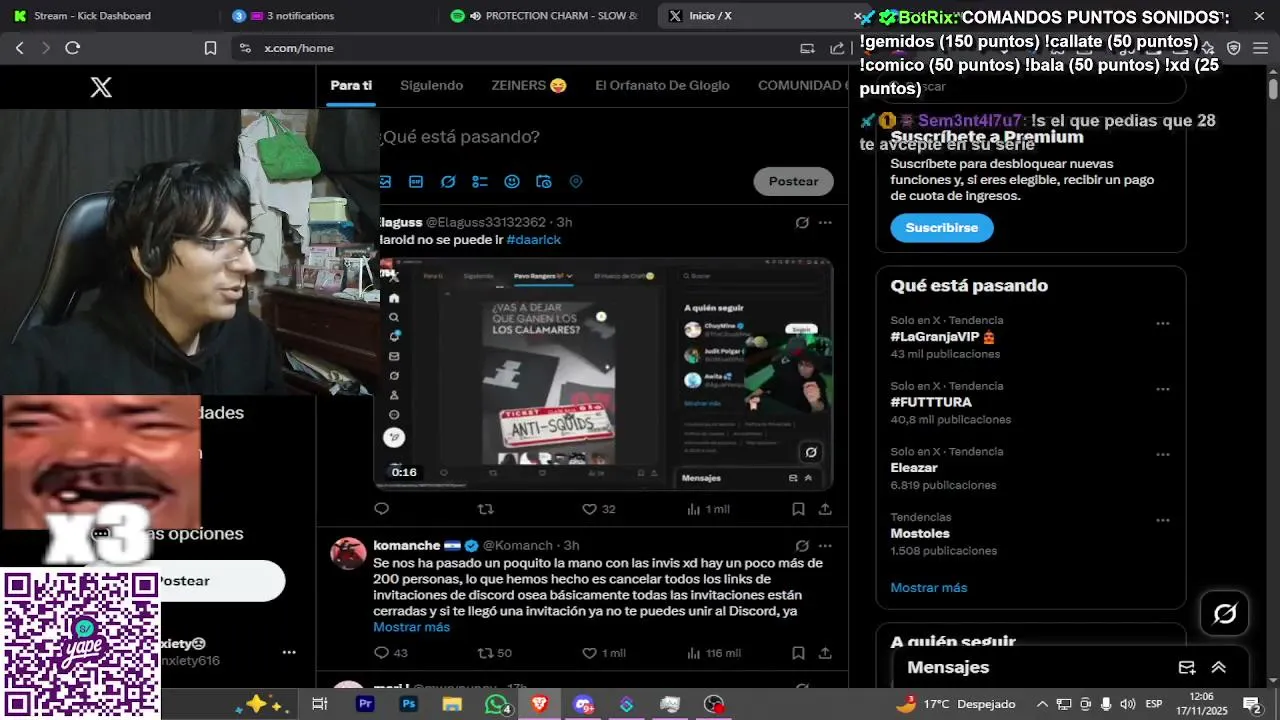Open more menu on Elaguss post
Viewport: 1280px width, 720px height.
click(825, 223)
